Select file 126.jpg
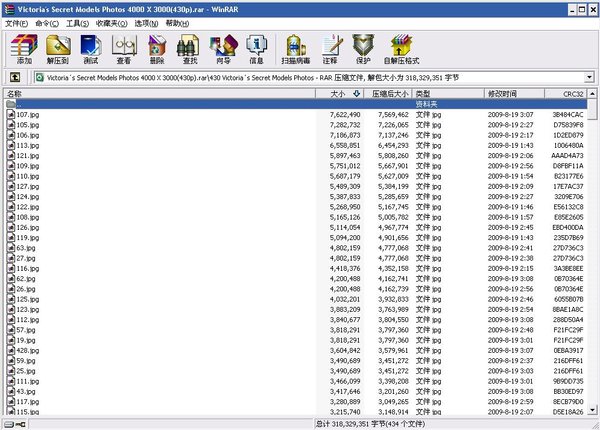This screenshot has height=430, width=600. point(28,228)
